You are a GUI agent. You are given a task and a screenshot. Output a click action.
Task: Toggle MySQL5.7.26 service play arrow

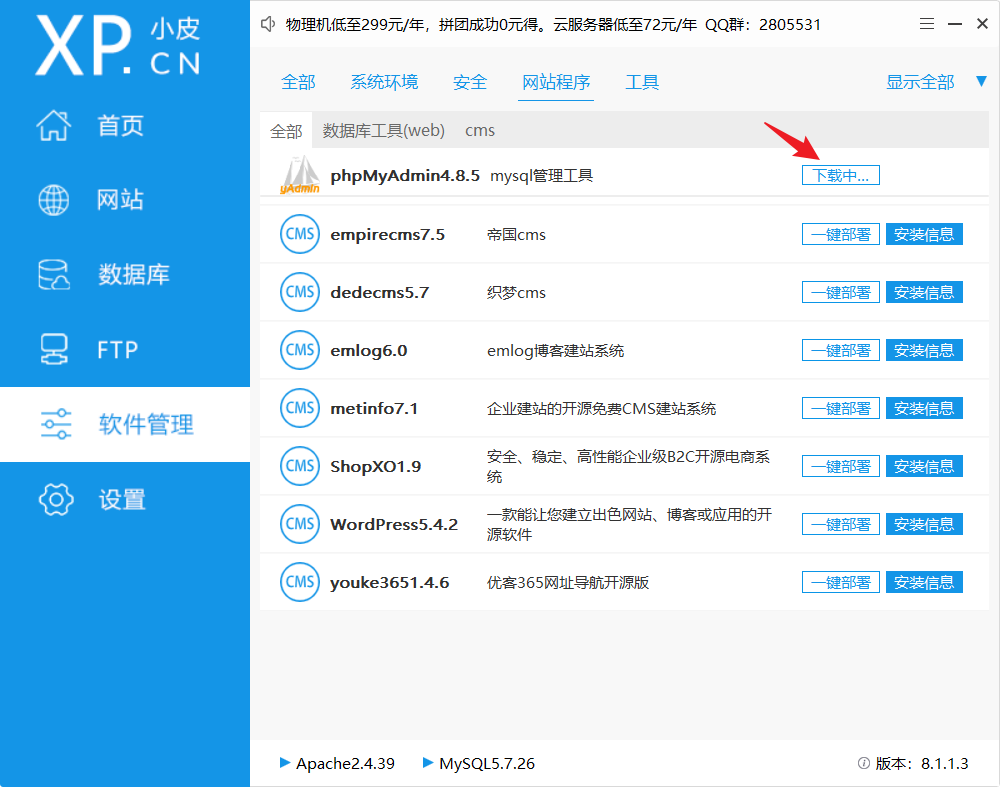point(428,763)
